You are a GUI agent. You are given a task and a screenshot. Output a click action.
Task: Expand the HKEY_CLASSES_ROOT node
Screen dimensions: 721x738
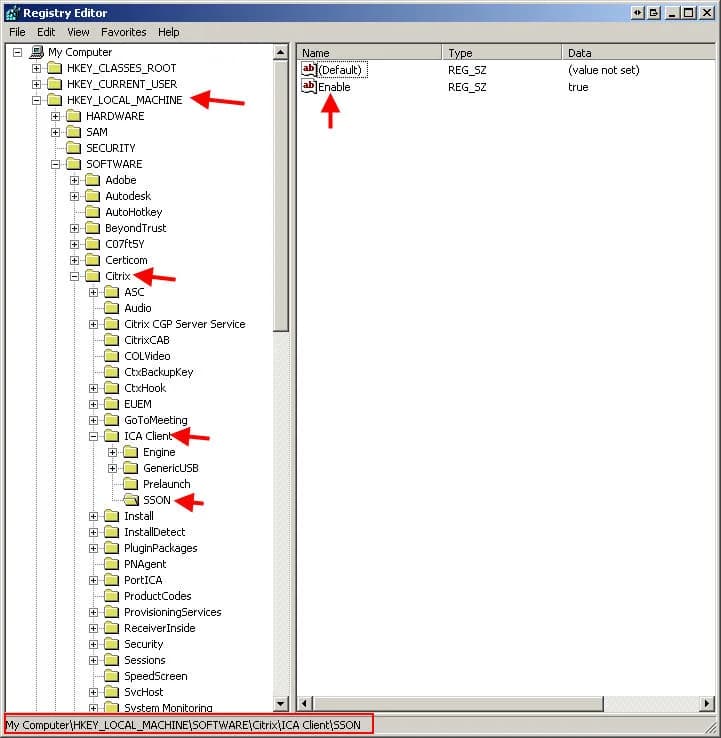[36, 68]
